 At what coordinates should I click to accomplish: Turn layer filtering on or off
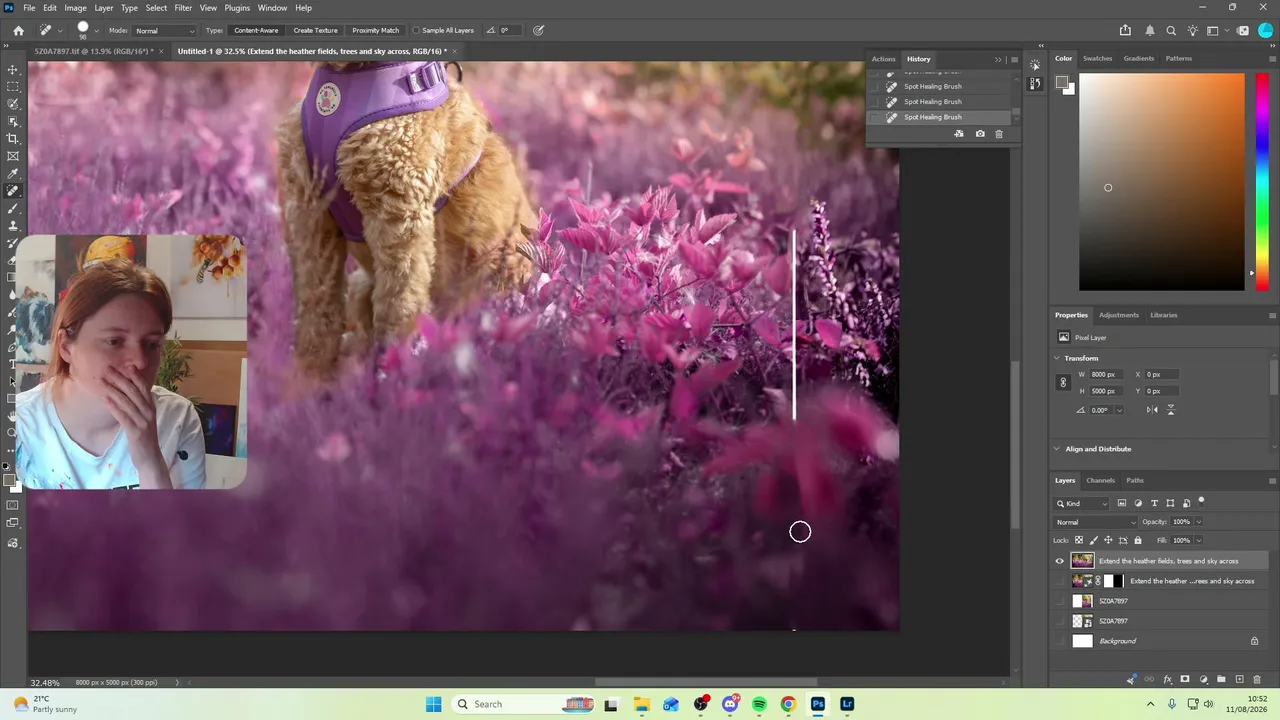1201,502
